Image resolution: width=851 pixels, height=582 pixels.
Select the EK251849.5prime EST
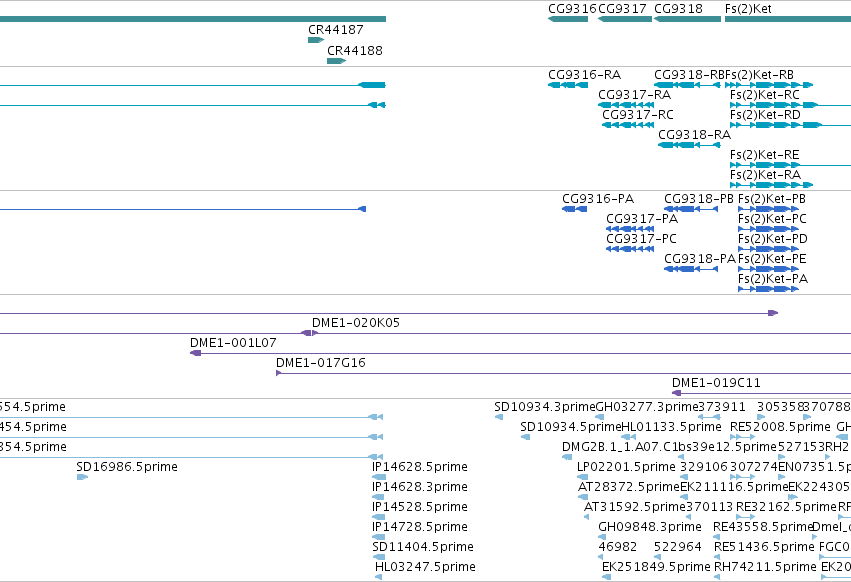tap(606, 577)
